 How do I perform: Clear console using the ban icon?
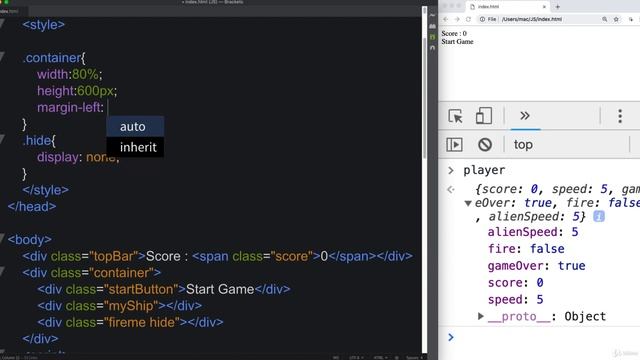tap(485, 144)
